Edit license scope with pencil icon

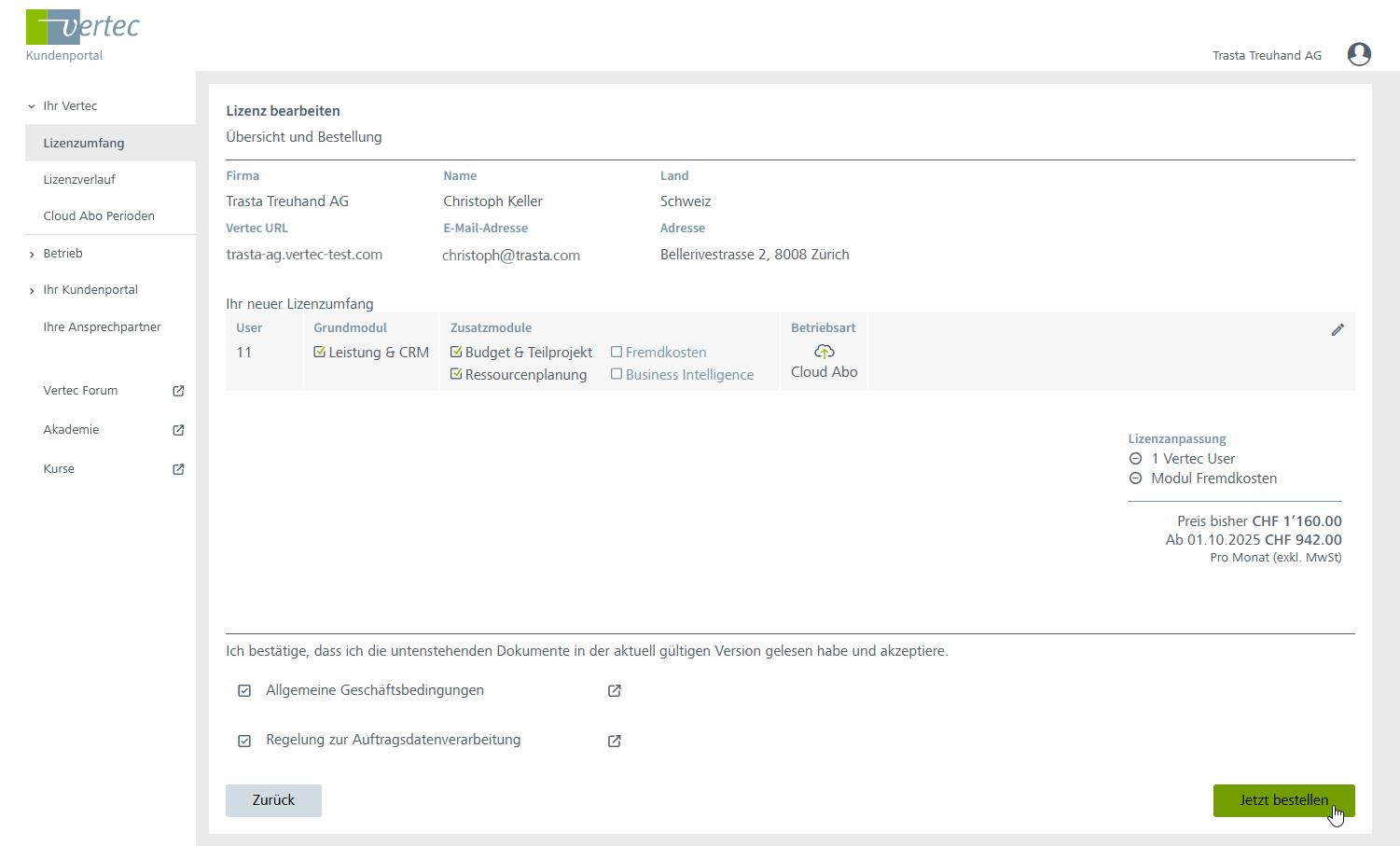1338,329
